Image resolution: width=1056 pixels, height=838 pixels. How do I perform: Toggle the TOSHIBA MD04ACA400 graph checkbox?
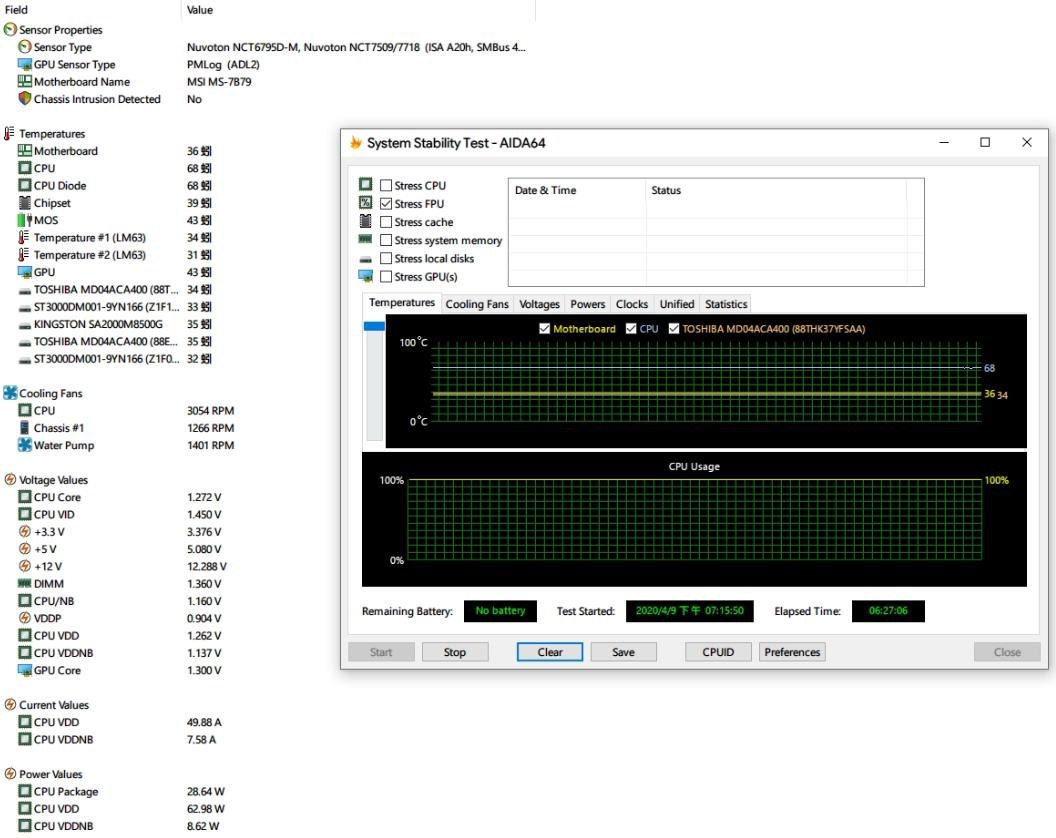click(673, 329)
